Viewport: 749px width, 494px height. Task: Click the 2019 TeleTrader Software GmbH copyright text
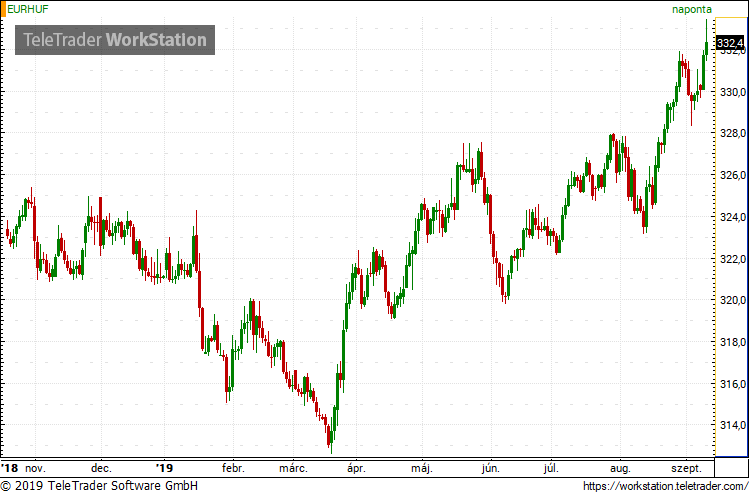pos(99,486)
